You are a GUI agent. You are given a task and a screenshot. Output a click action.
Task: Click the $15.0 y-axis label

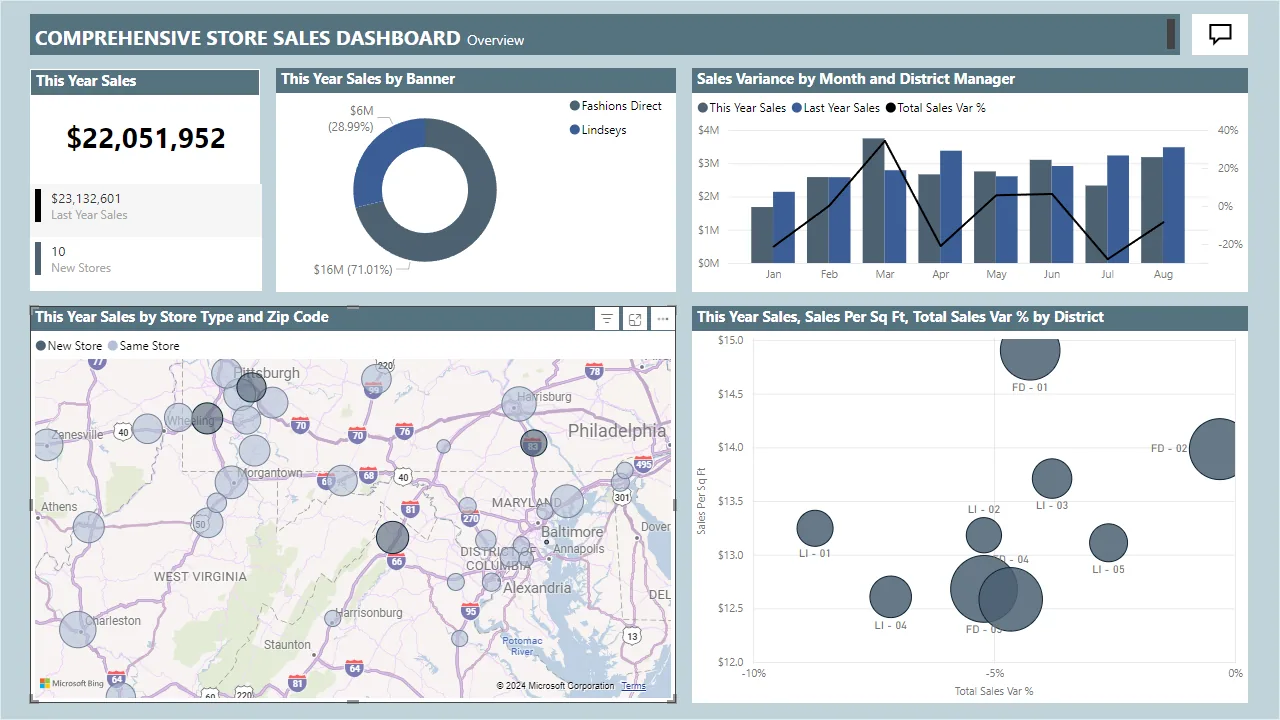[731, 340]
